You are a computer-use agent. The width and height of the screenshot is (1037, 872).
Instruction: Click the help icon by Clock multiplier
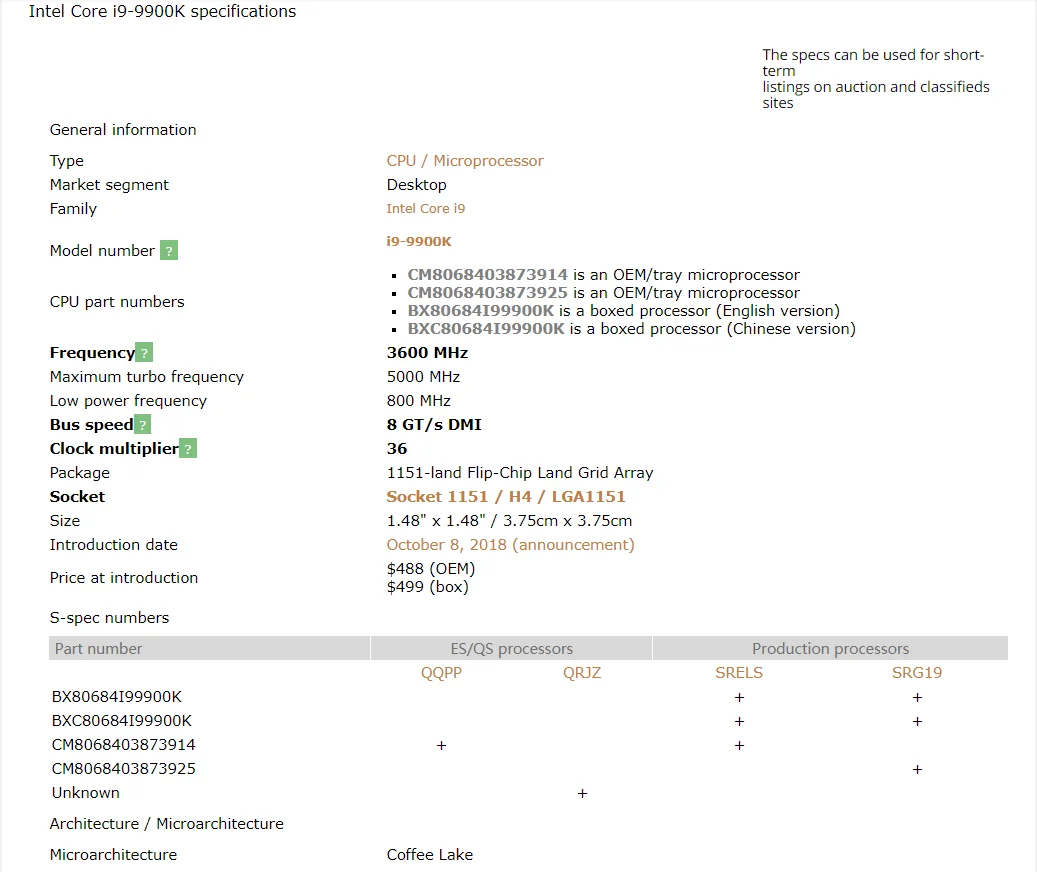click(188, 449)
